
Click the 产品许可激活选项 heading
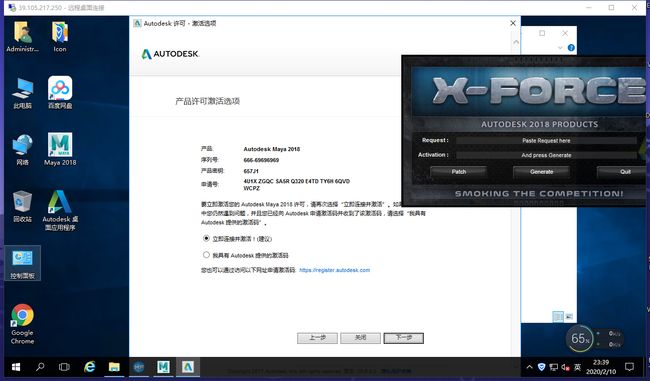point(207,101)
